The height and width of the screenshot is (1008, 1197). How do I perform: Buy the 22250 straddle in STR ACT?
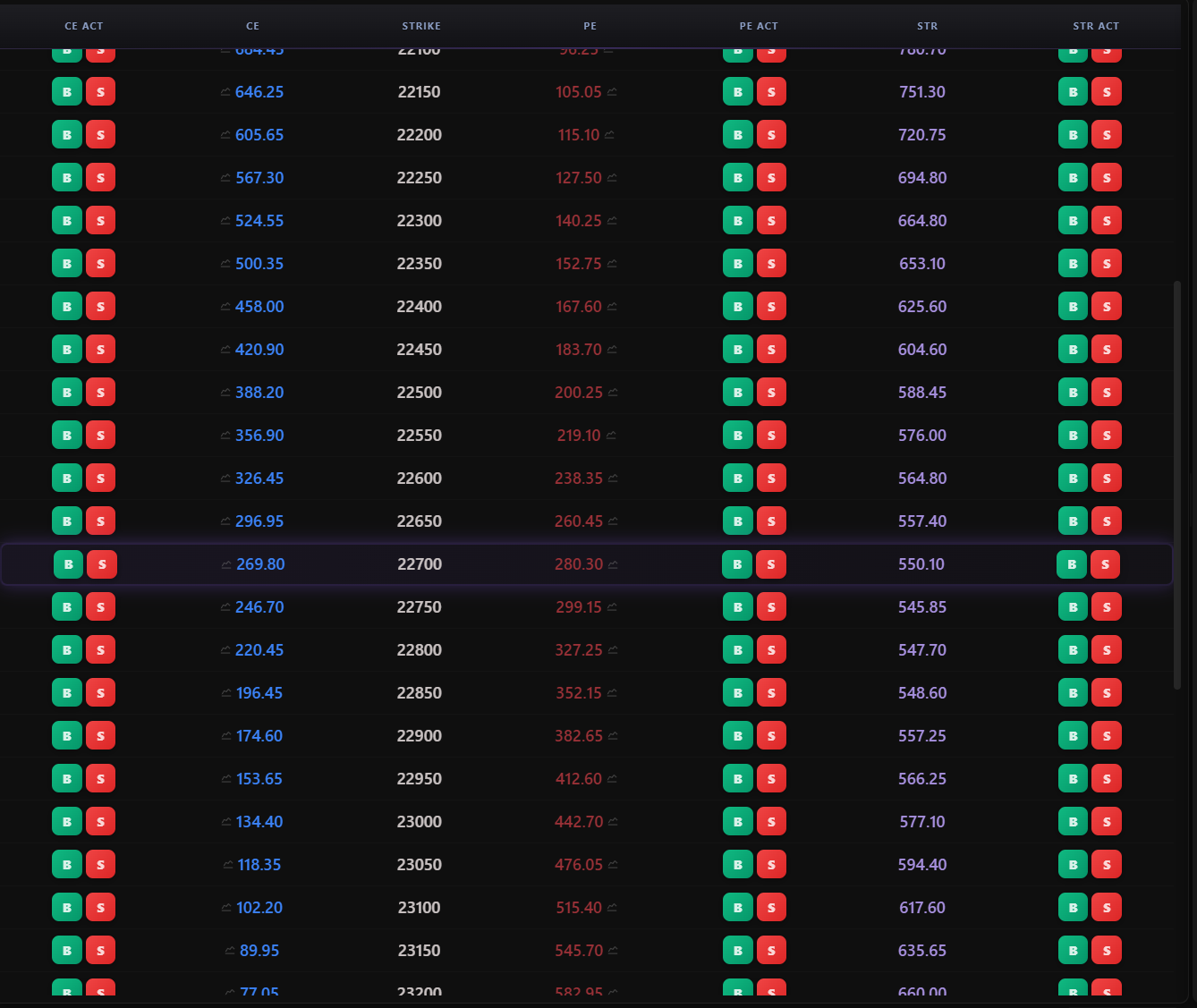click(1074, 178)
